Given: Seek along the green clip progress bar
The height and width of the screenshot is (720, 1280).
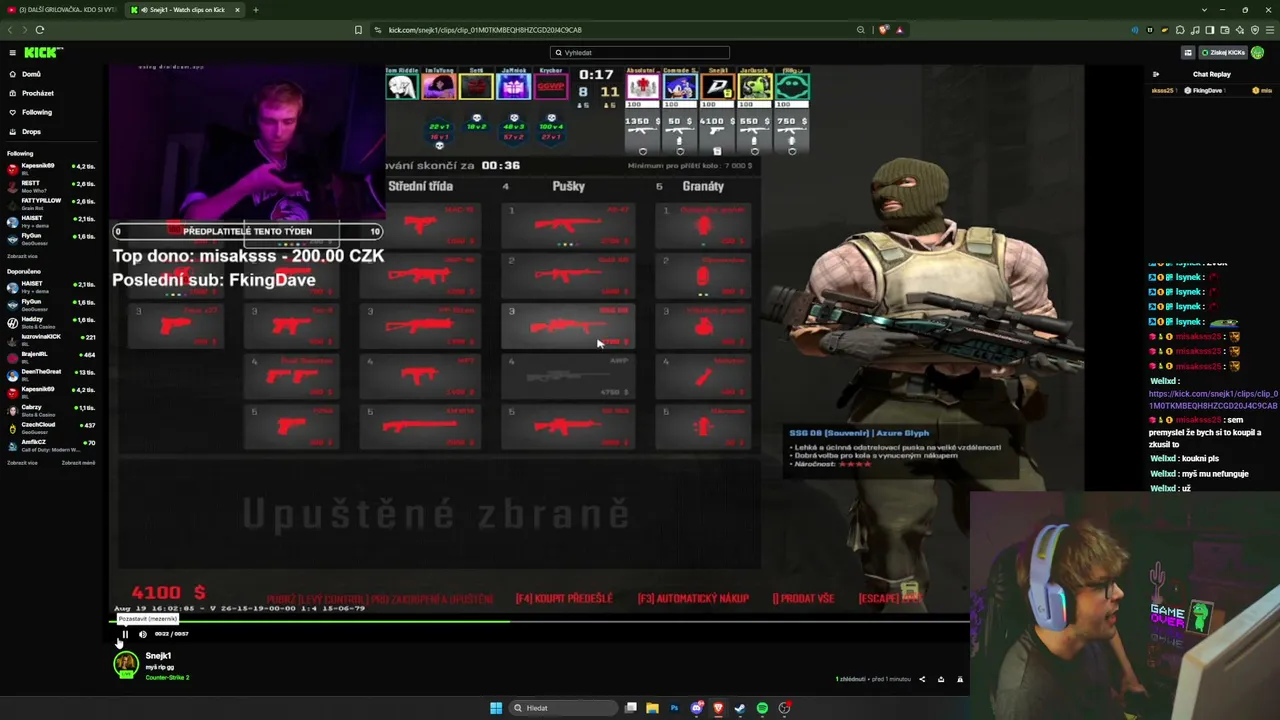Looking at the screenshot, I should (x=539, y=621).
